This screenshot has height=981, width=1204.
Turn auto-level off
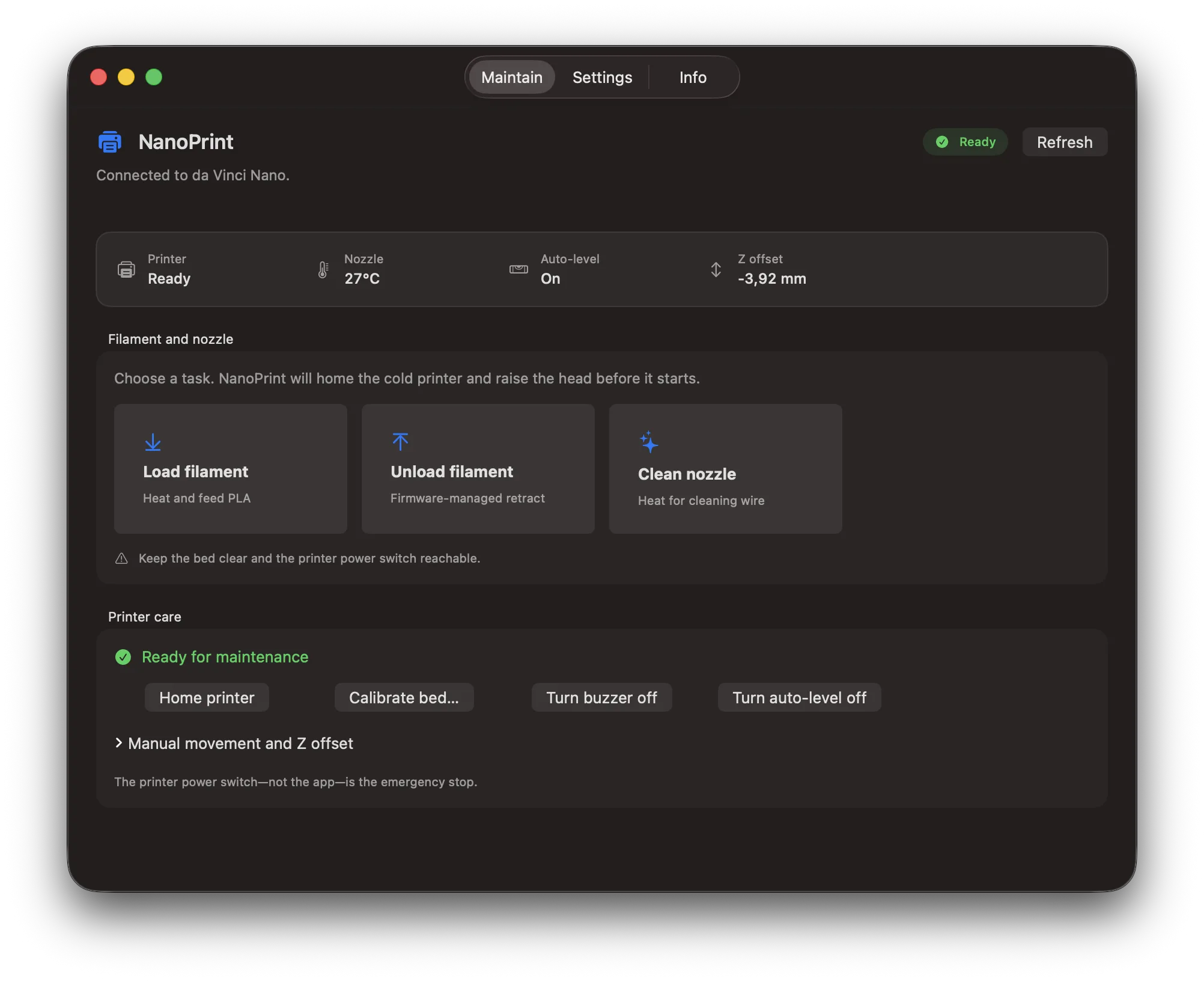click(799, 697)
